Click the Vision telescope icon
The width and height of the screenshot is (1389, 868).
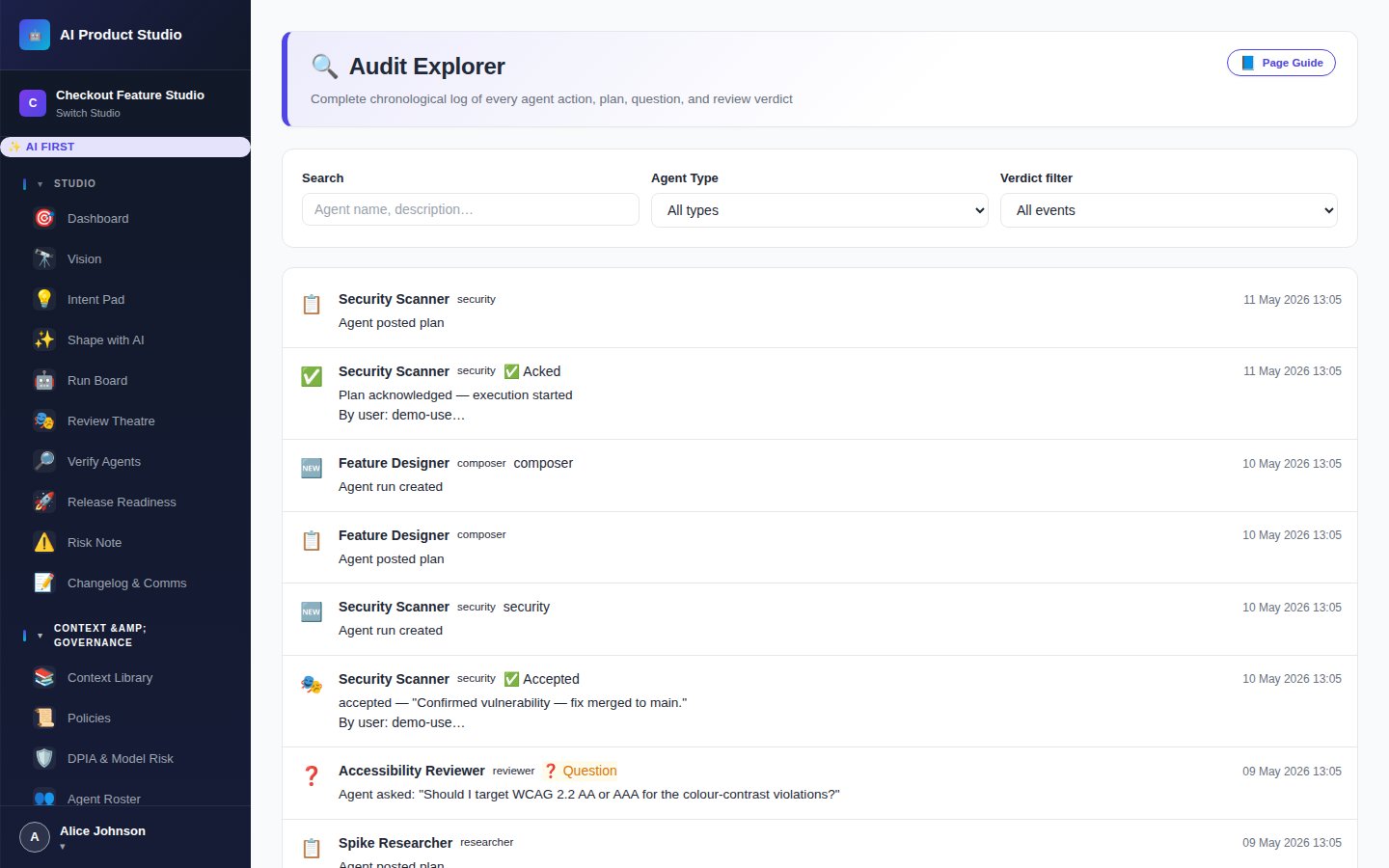click(x=44, y=258)
